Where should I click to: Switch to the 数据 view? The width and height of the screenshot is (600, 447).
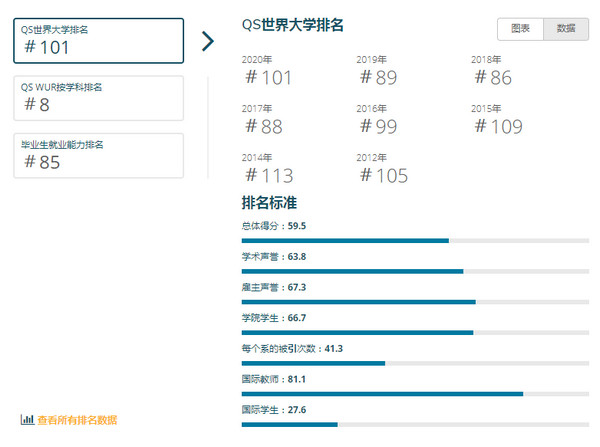click(x=566, y=29)
